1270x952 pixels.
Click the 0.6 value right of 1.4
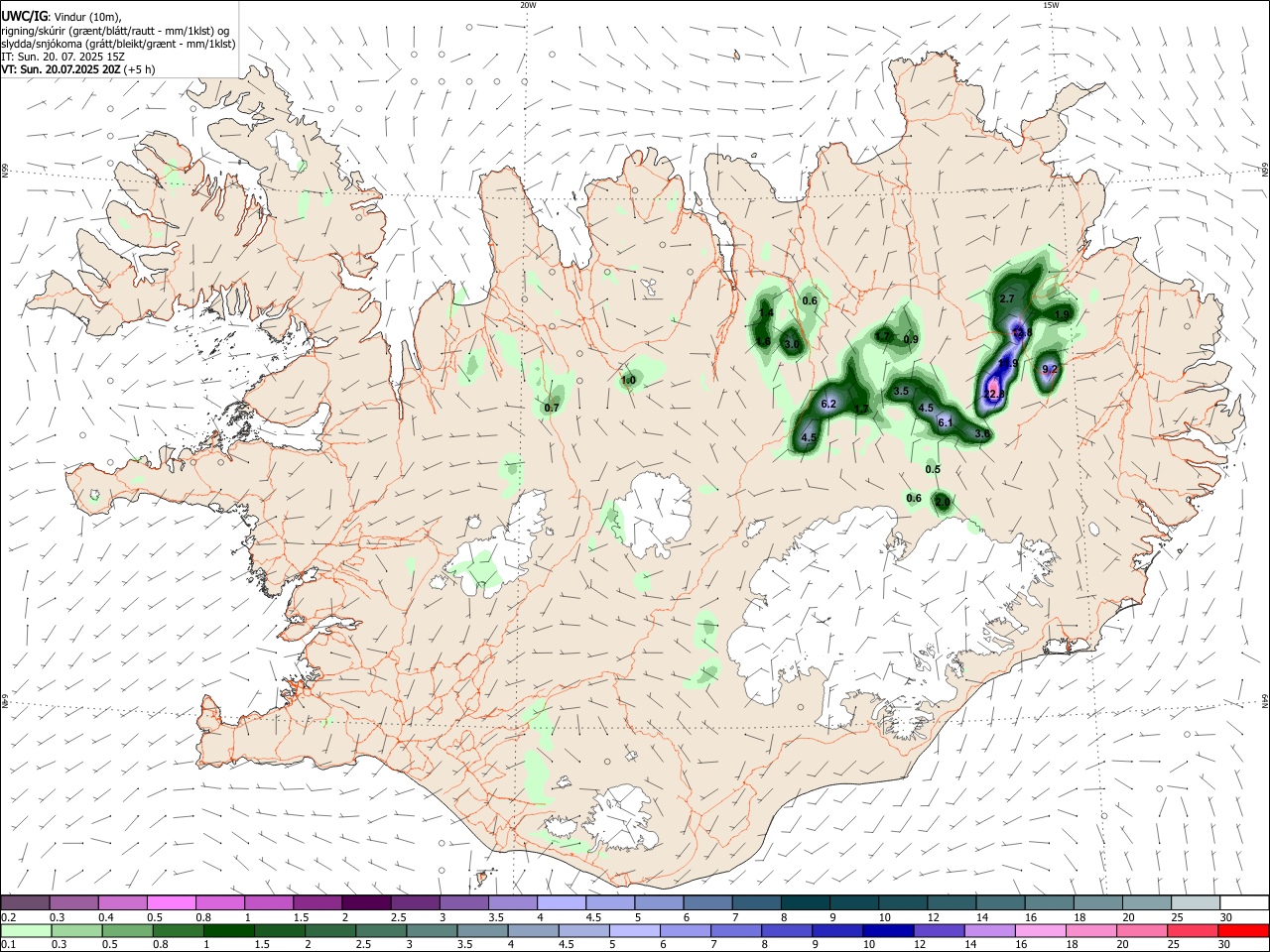[810, 300]
